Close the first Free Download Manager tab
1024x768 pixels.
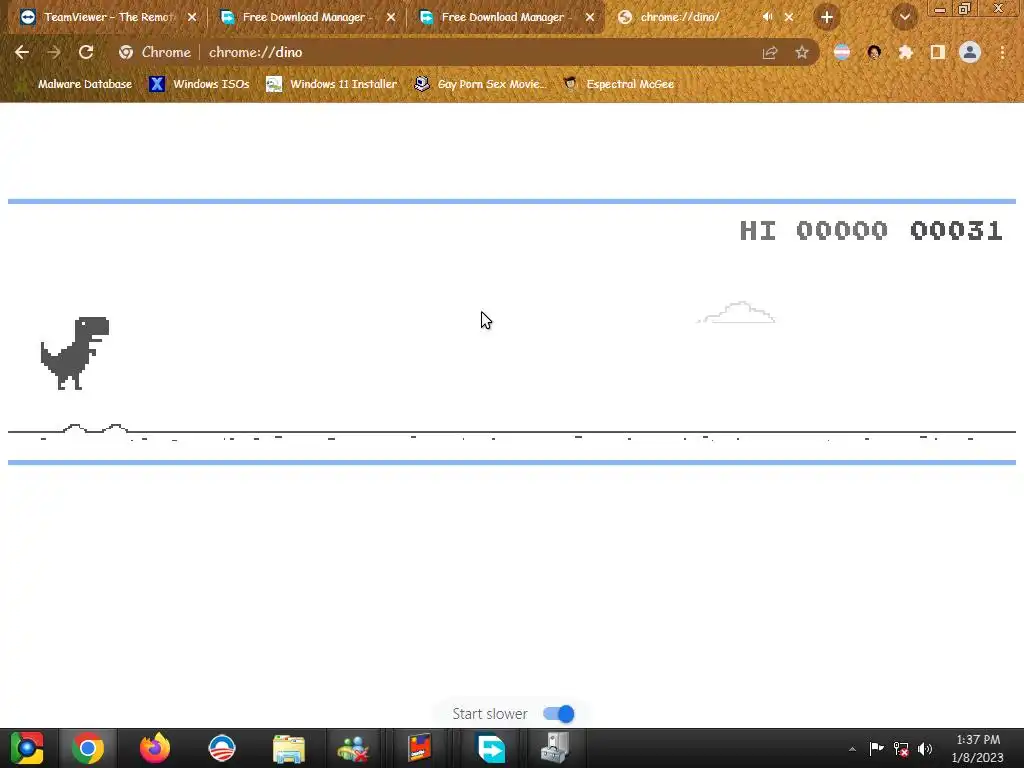coord(391,17)
